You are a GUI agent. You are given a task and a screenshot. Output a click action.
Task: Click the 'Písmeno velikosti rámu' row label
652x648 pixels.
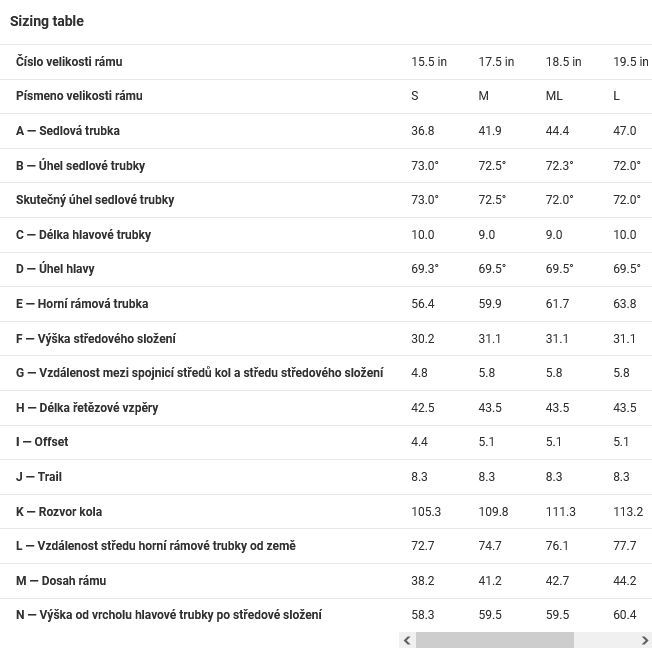pyautogui.click(x=79, y=96)
